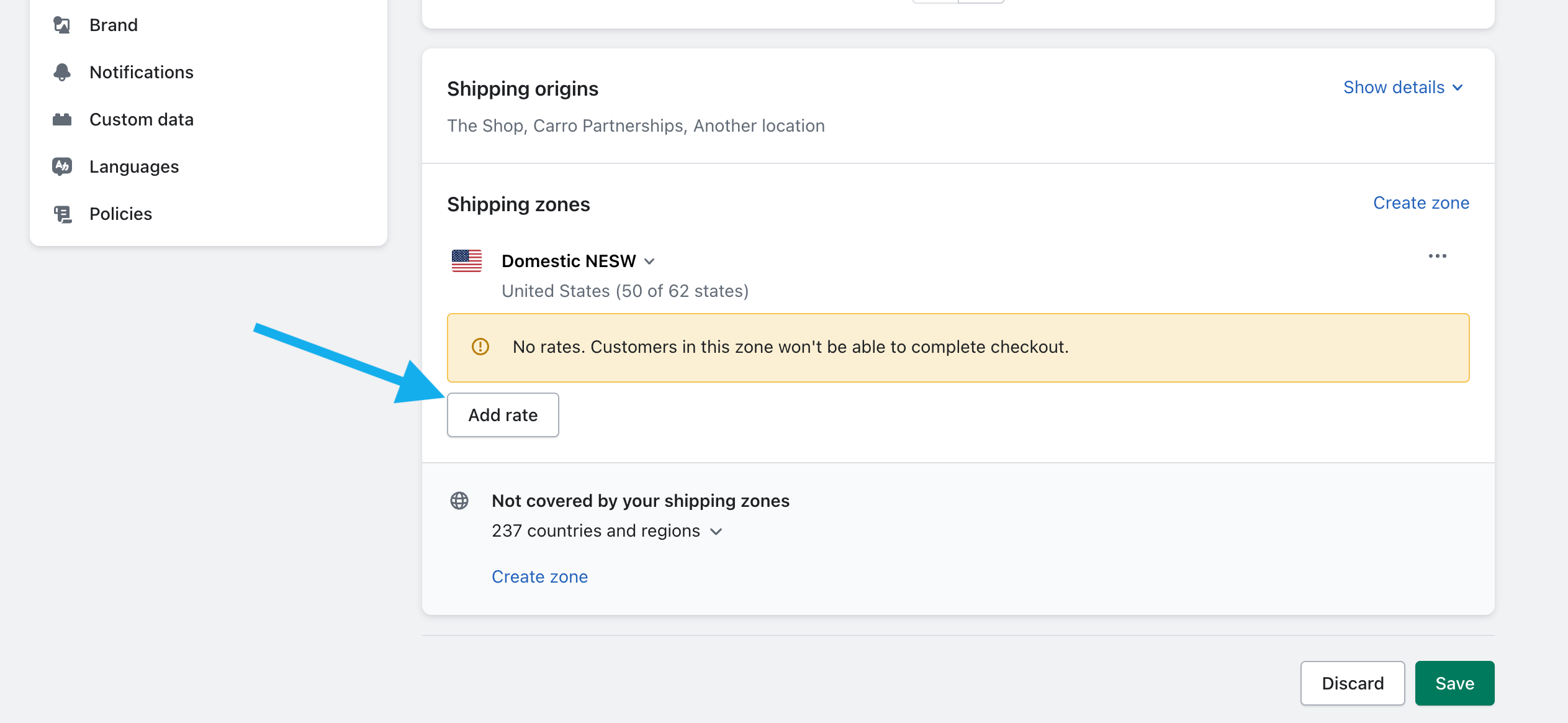This screenshot has width=1568, height=723.
Task: Open the Languages settings section
Action: tap(134, 166)
